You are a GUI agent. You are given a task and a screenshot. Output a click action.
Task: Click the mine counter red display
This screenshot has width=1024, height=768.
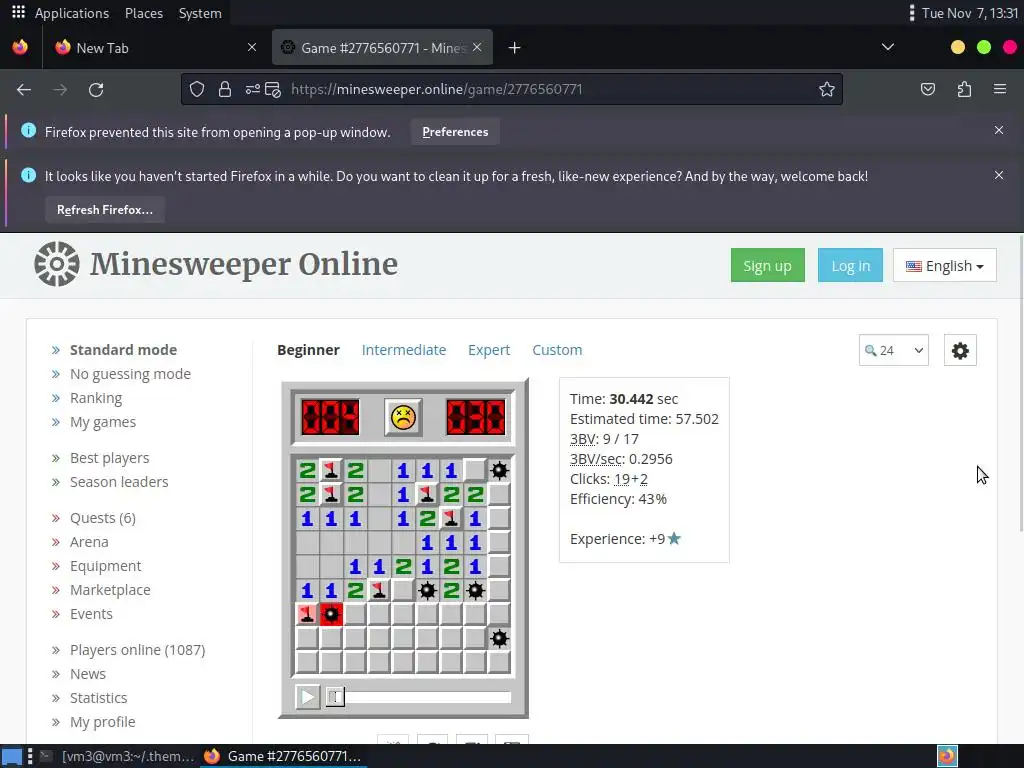[330, 417]
